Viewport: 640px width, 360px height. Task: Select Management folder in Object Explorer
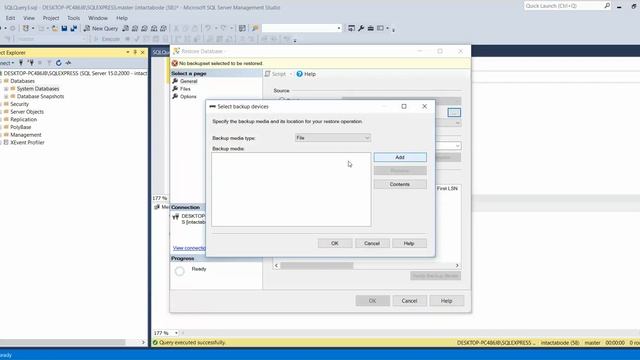click(x=25, y=135)
